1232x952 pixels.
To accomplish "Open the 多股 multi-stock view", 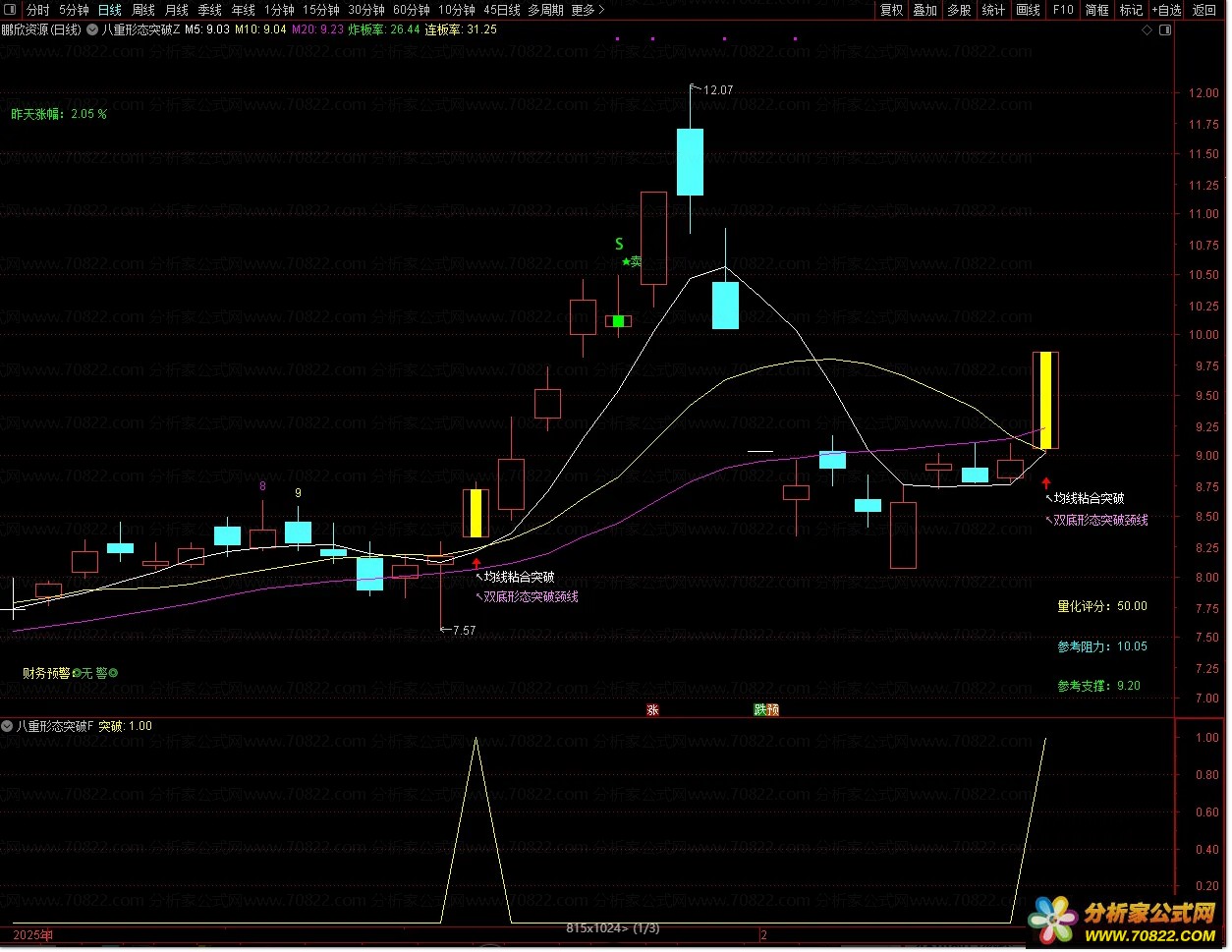I will tap(959, 10).
